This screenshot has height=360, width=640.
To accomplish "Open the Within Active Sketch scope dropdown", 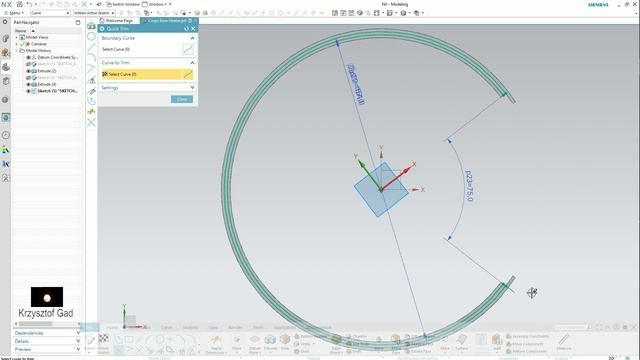I will tap(94, 13).
